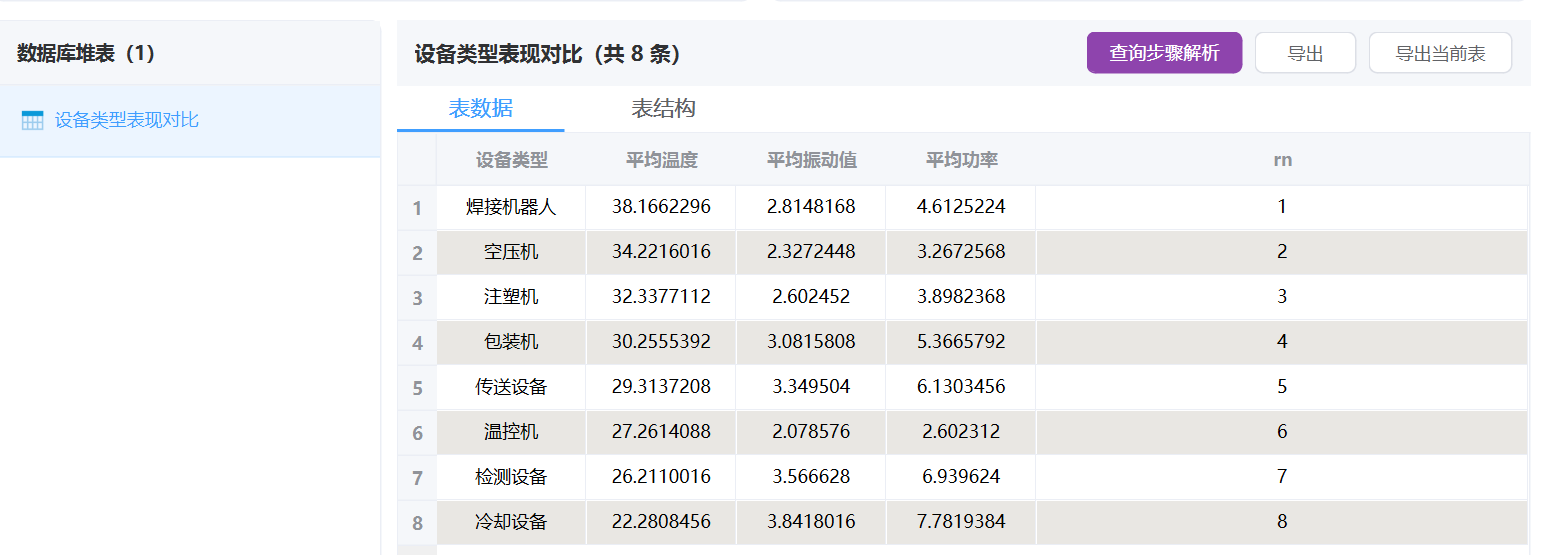The width and height of the screenshot is (1541, 555).
Task: Click the 传送设备 vibration value 3.349504
Action: [x=811, y=387]
